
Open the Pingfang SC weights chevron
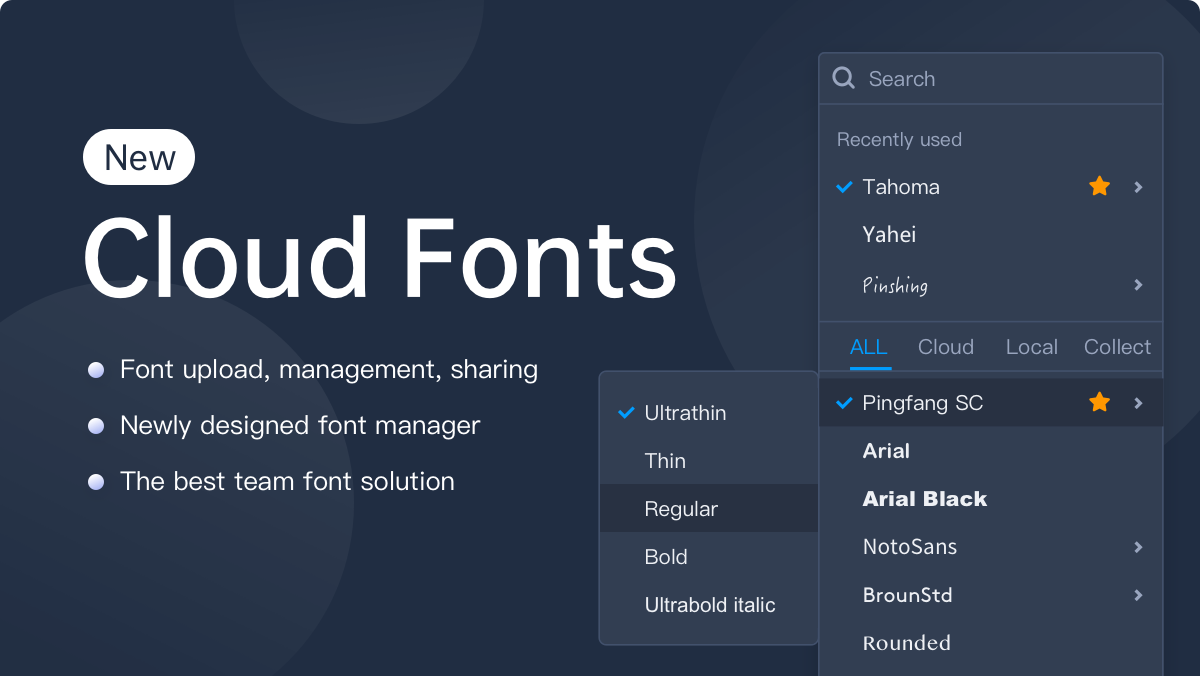tap(1138, 403)
